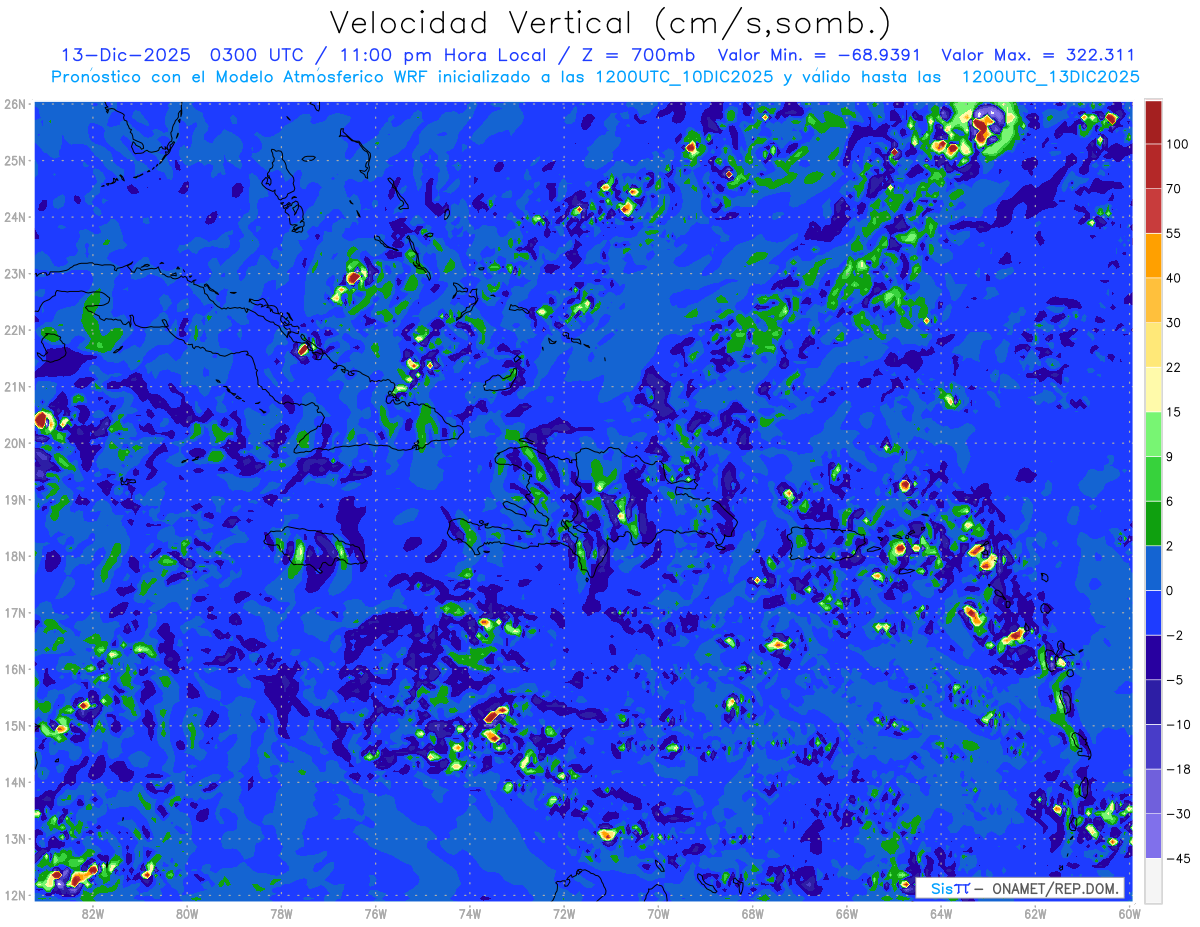Click the '-10' color scale label
Viewport: 1200px width, 927px height.
[1177, 724]
